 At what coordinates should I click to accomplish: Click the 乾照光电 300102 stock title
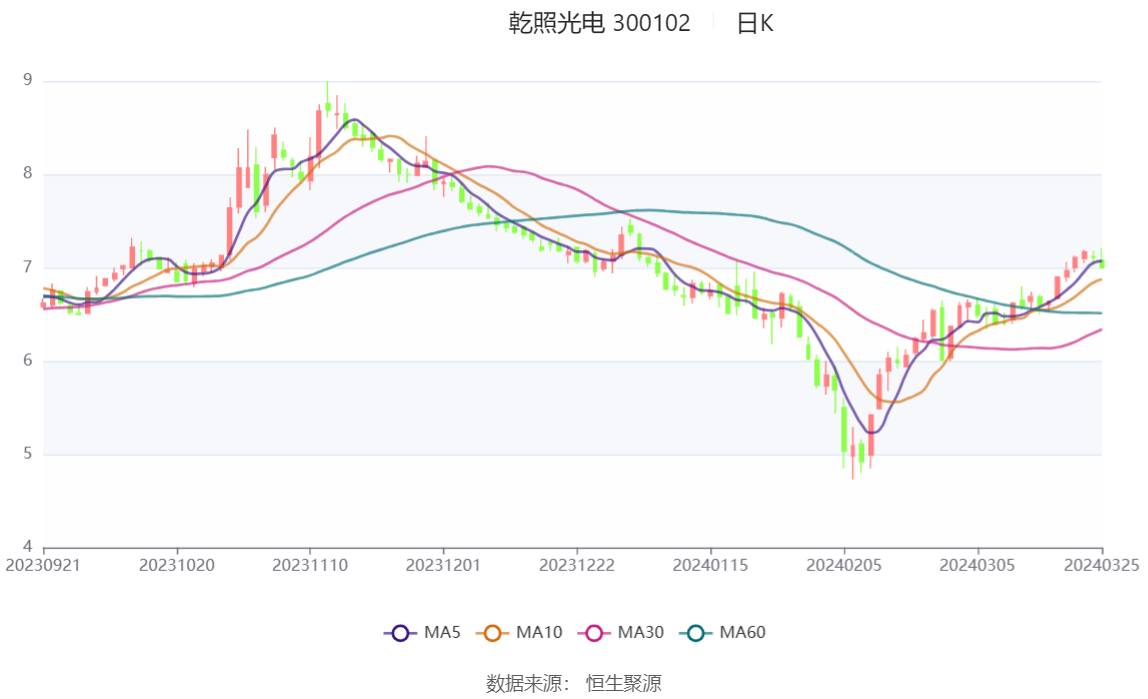point(600,23)
